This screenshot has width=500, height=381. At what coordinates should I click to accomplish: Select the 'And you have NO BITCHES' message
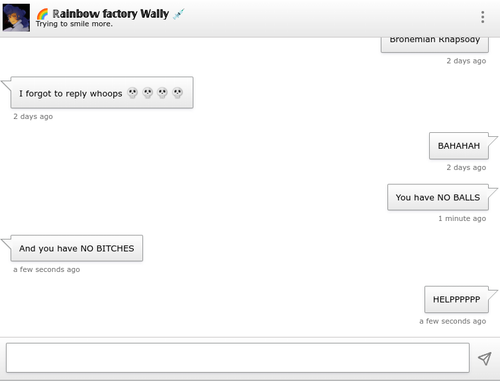[77, 248]
